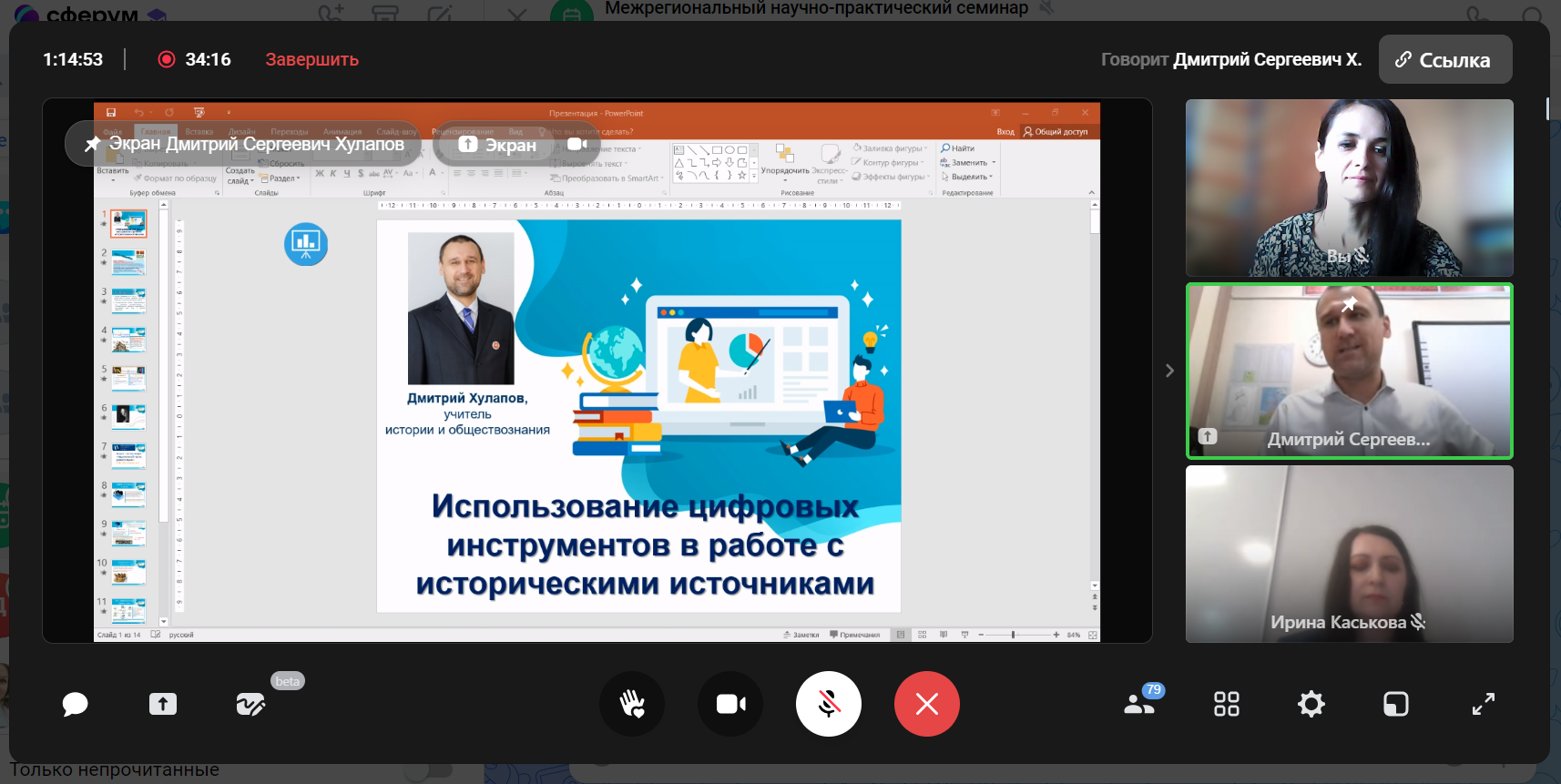Open the call chat
Image resolution: width=1561 pixels, height=784 pixels.
pos(75,704)
